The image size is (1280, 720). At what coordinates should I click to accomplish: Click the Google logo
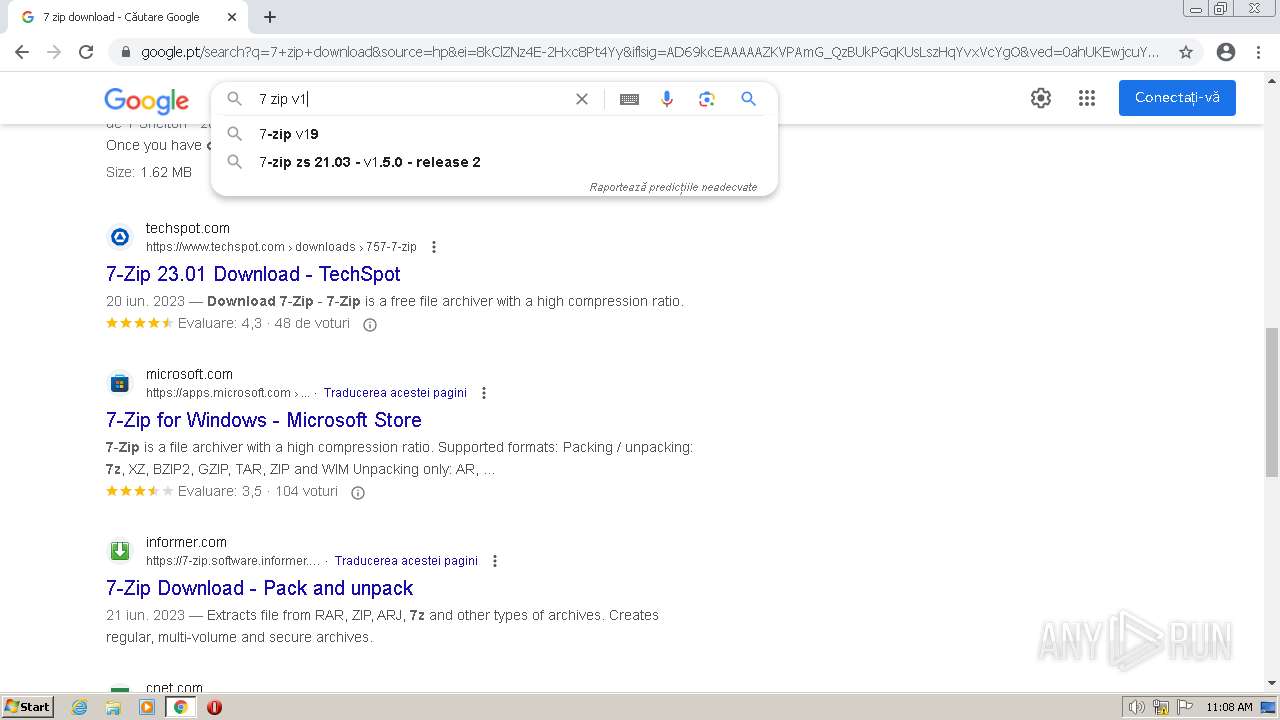(x=146, y=100)
